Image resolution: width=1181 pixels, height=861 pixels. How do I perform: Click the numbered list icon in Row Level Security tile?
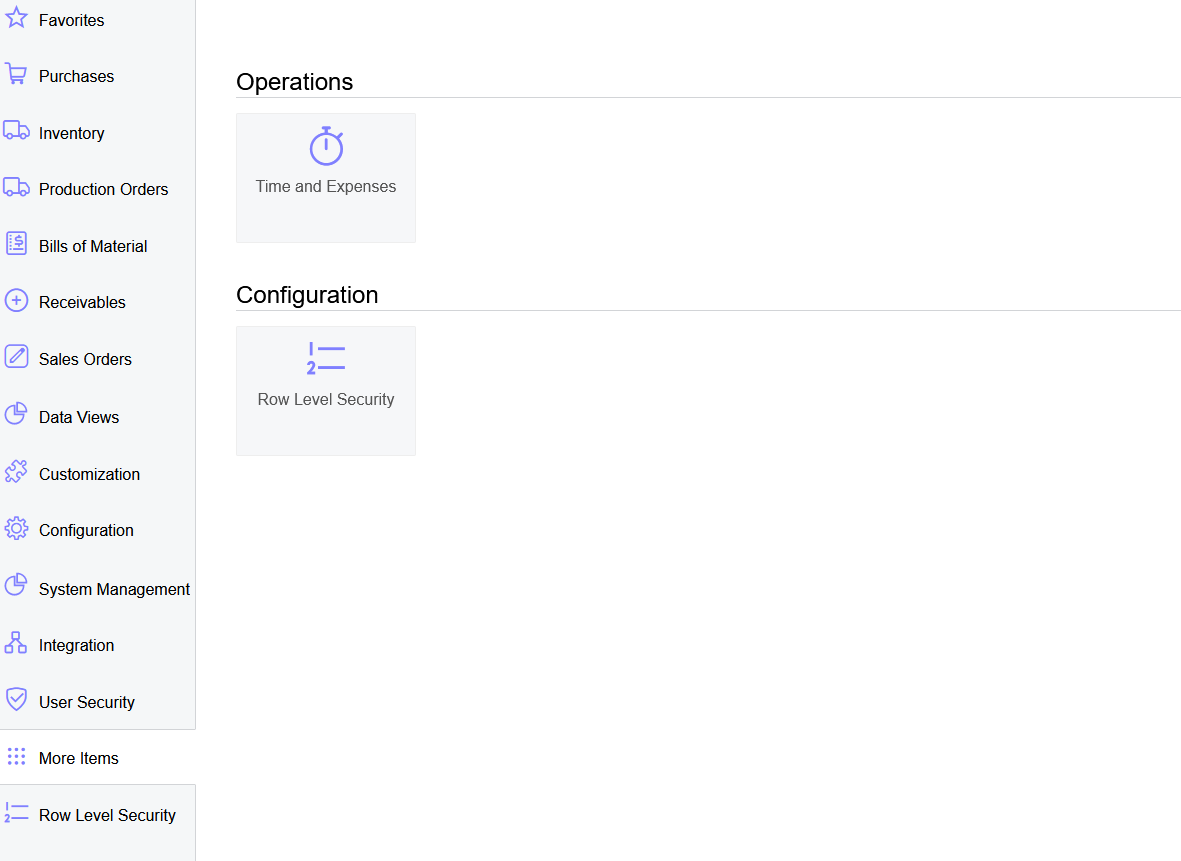point(326,359)
